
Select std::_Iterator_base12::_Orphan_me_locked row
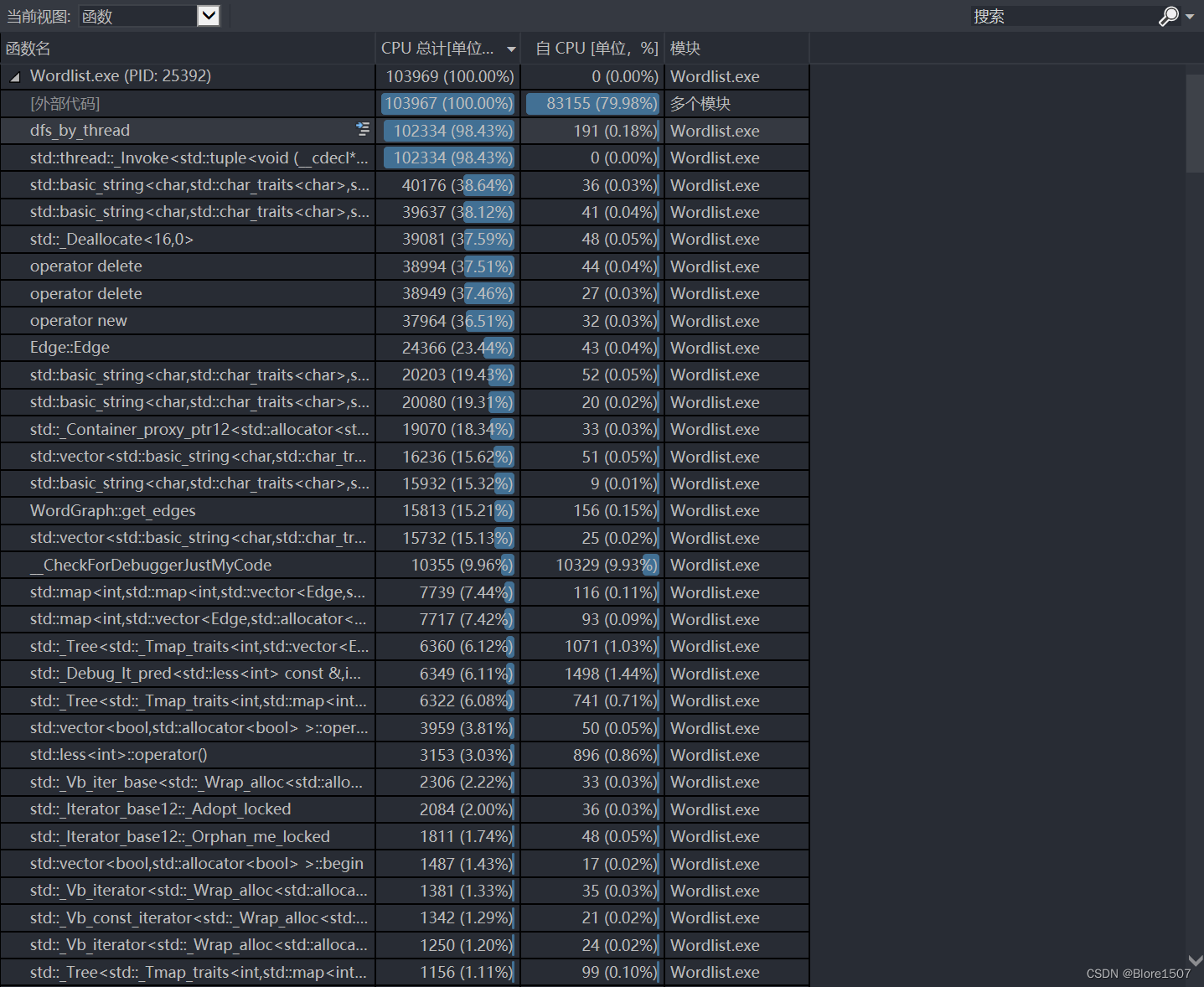pos(405,836)
